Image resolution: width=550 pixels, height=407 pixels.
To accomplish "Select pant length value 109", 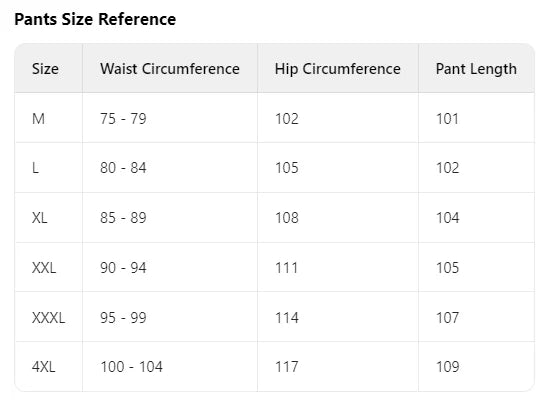I will pos(447,367).
